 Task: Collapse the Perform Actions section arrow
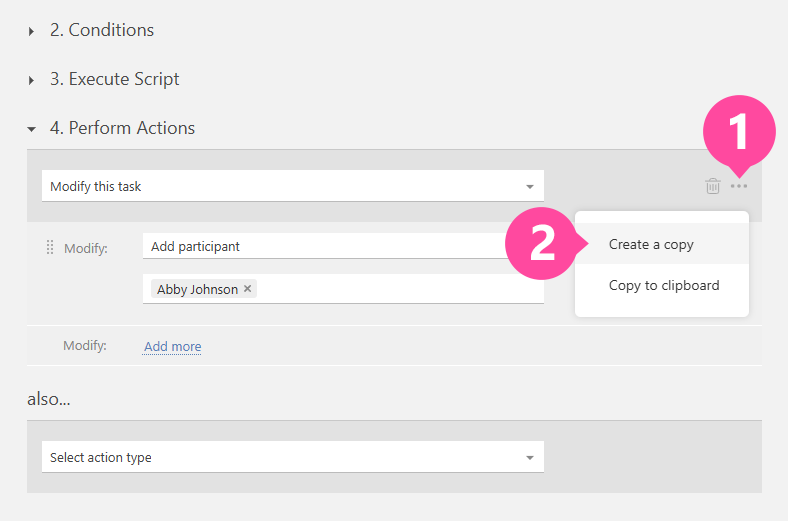(32, 129)
